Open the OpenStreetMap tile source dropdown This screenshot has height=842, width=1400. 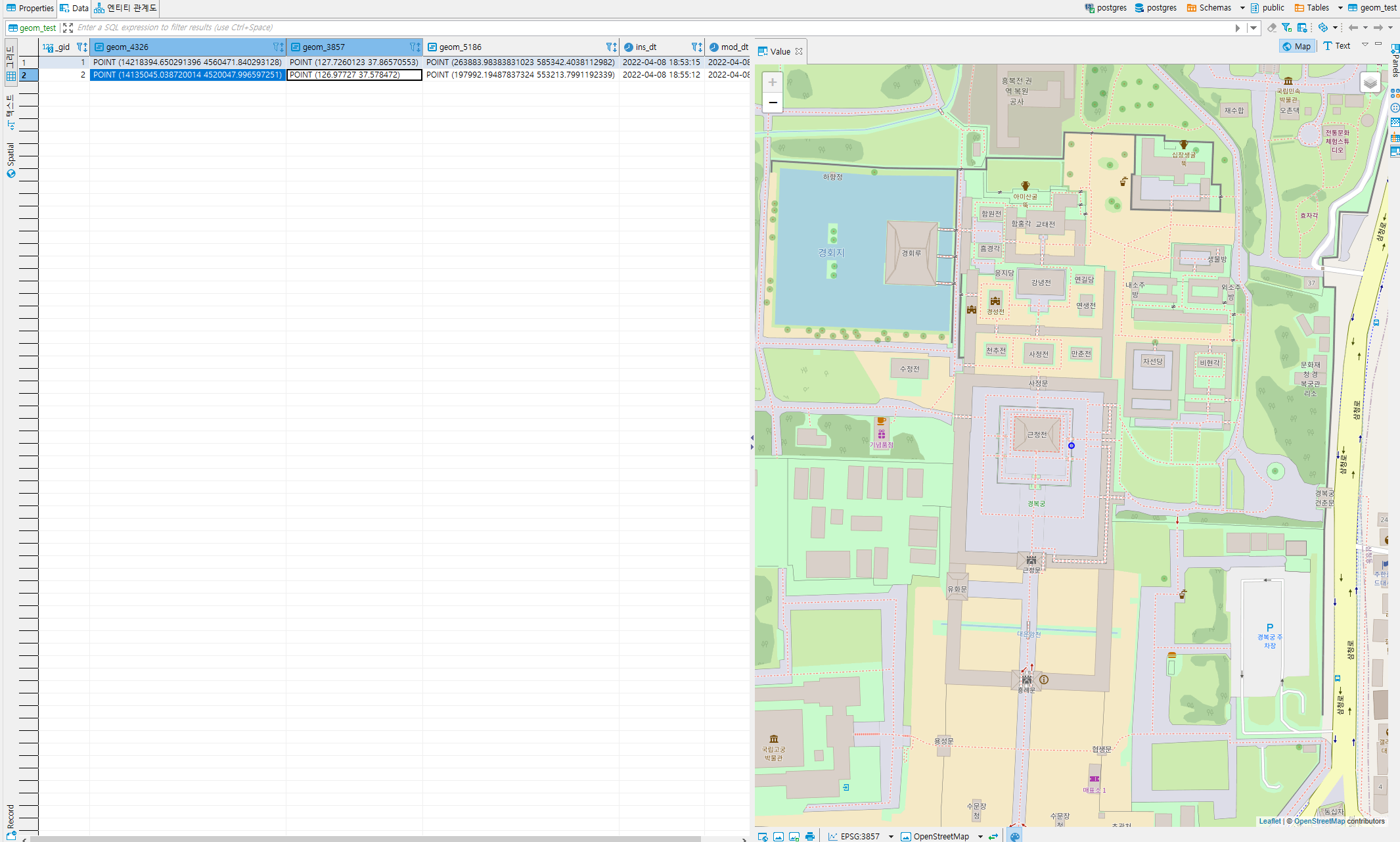(980, 837)
